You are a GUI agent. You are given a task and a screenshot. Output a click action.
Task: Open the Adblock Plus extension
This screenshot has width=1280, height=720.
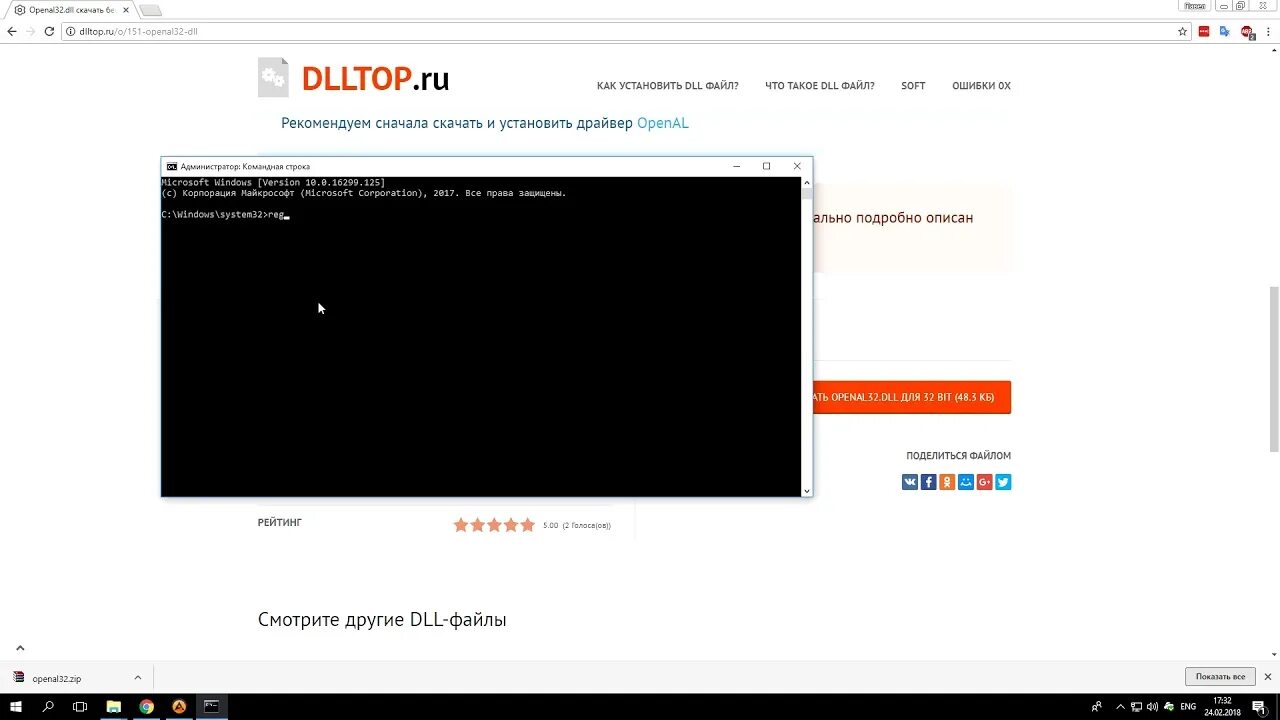(1247, 32)
